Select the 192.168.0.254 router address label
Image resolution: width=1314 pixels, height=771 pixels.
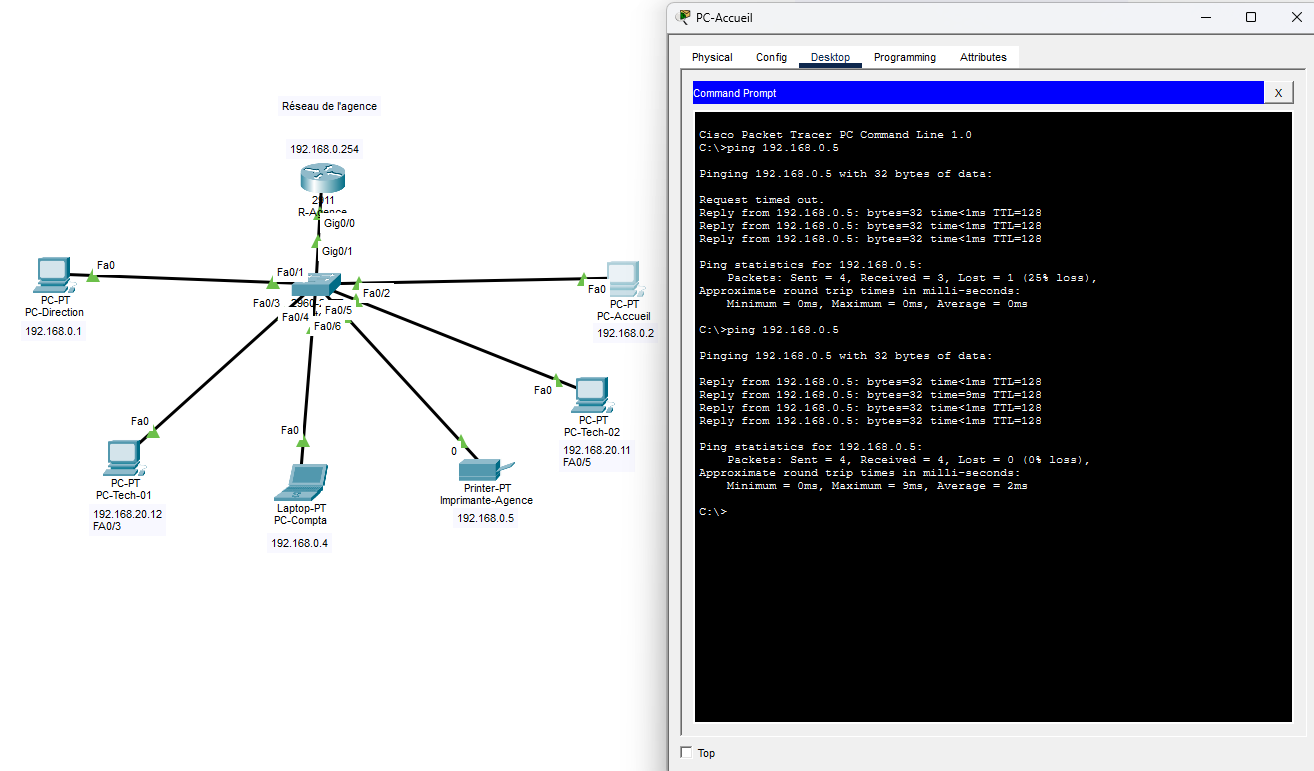[x=325, y=149]
